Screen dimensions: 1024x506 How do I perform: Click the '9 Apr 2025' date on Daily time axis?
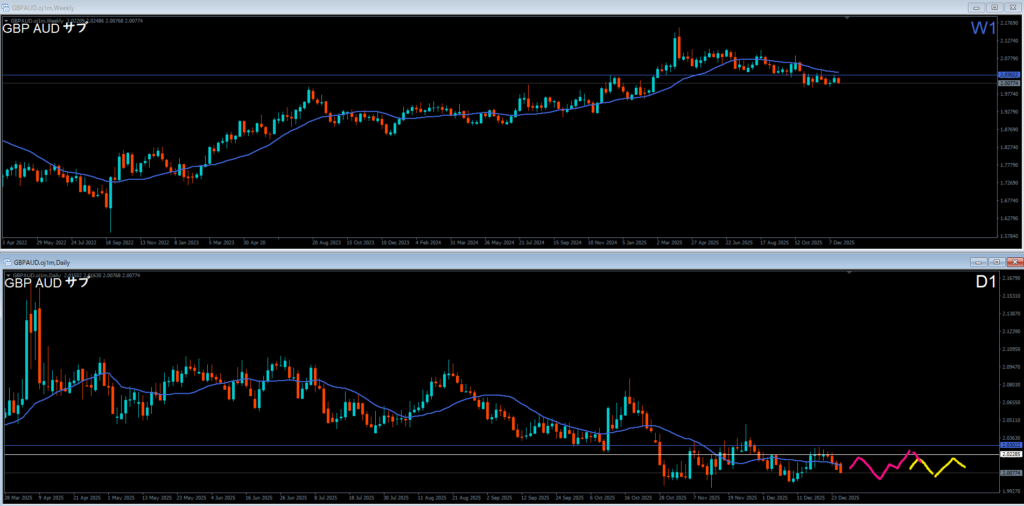coord(50,497)
